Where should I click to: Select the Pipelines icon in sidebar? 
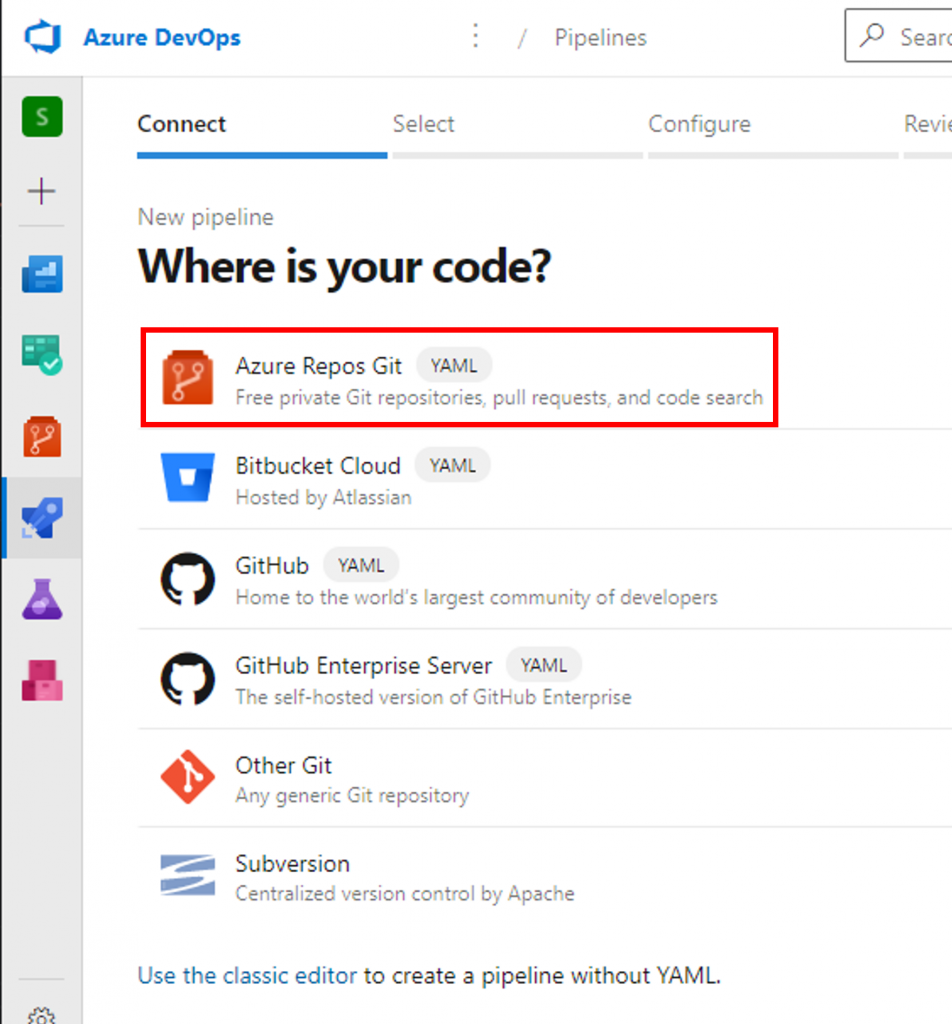42,518
